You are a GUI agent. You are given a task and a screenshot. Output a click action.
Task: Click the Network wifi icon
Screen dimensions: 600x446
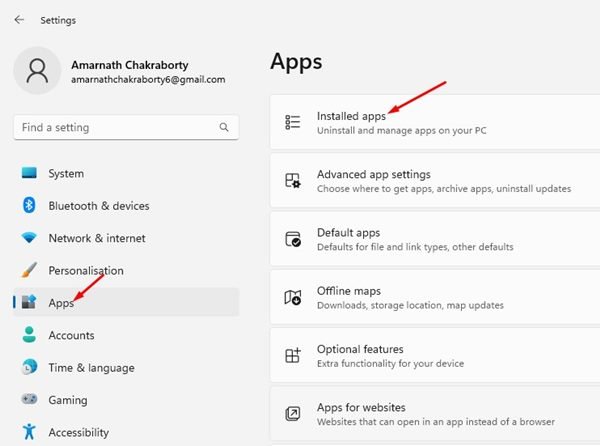[x=29, y=238]
